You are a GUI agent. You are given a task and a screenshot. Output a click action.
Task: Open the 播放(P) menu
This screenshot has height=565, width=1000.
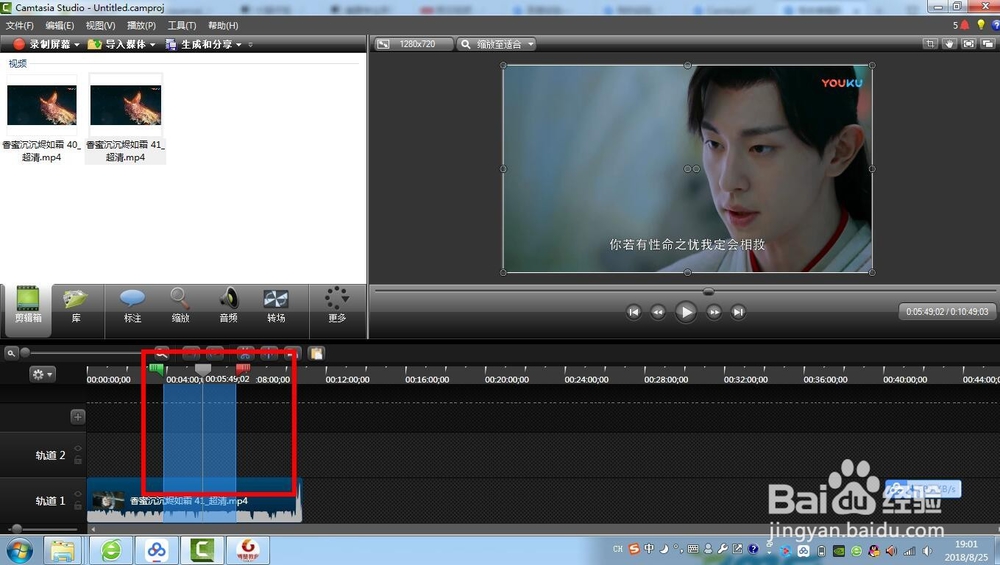click(x=141, y=26)
